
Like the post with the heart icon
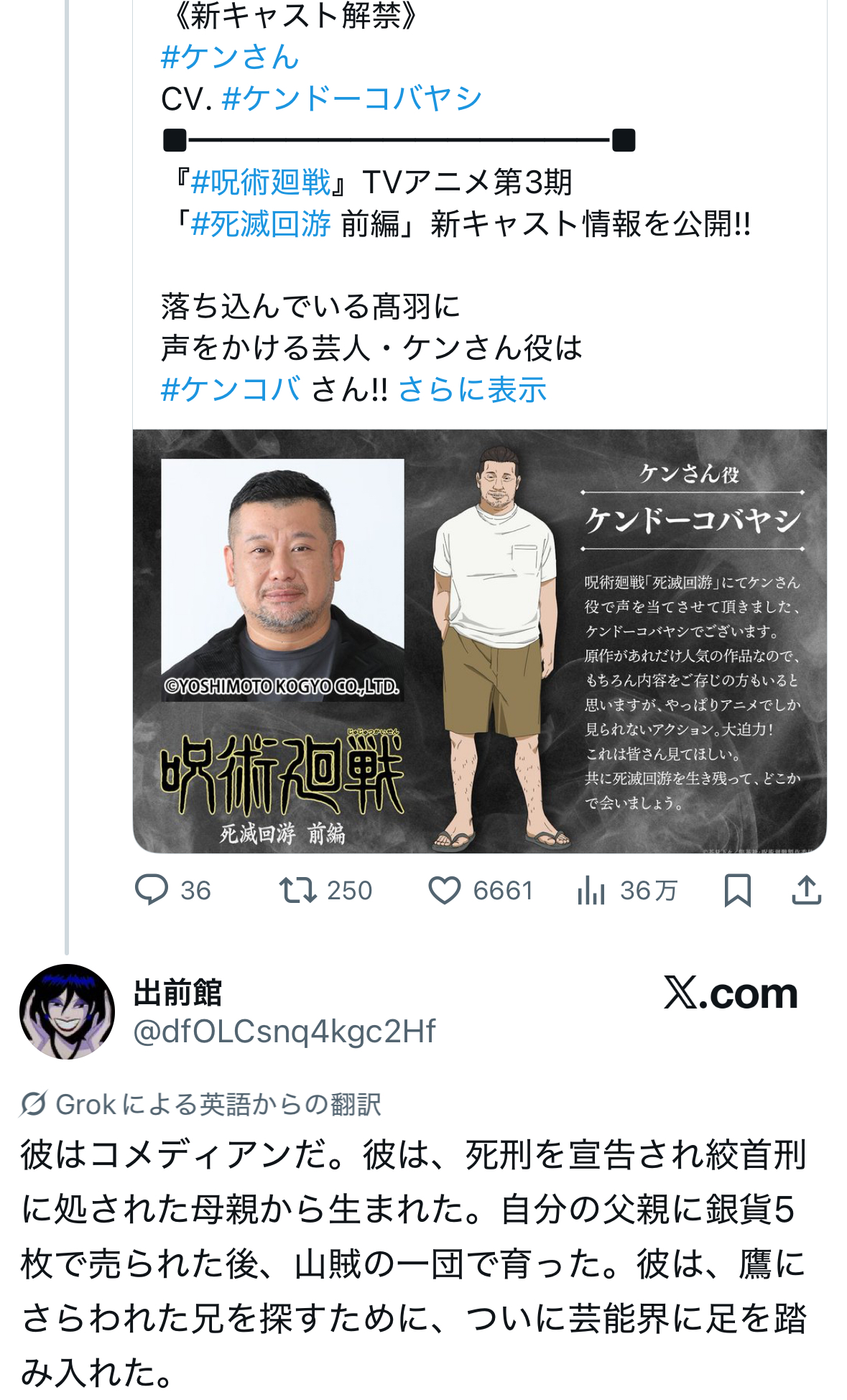445,891
